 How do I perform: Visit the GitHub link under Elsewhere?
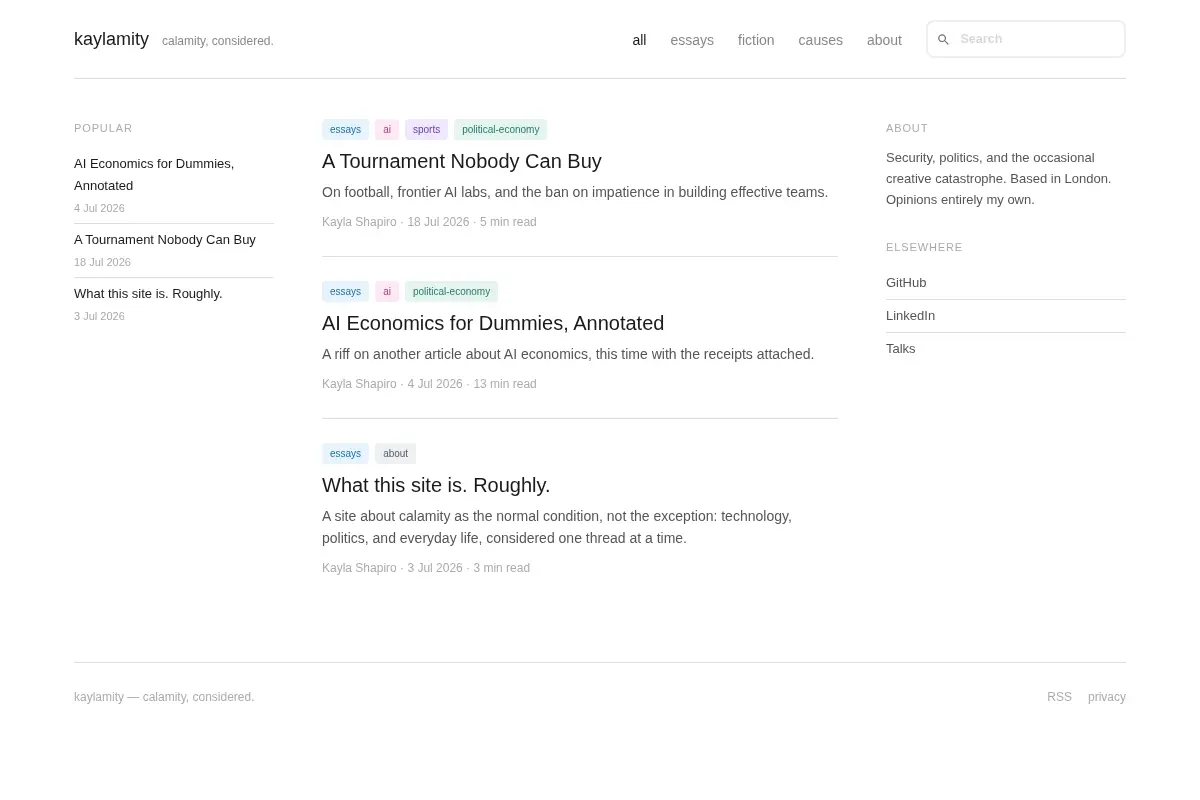click(x=906, y=283)
